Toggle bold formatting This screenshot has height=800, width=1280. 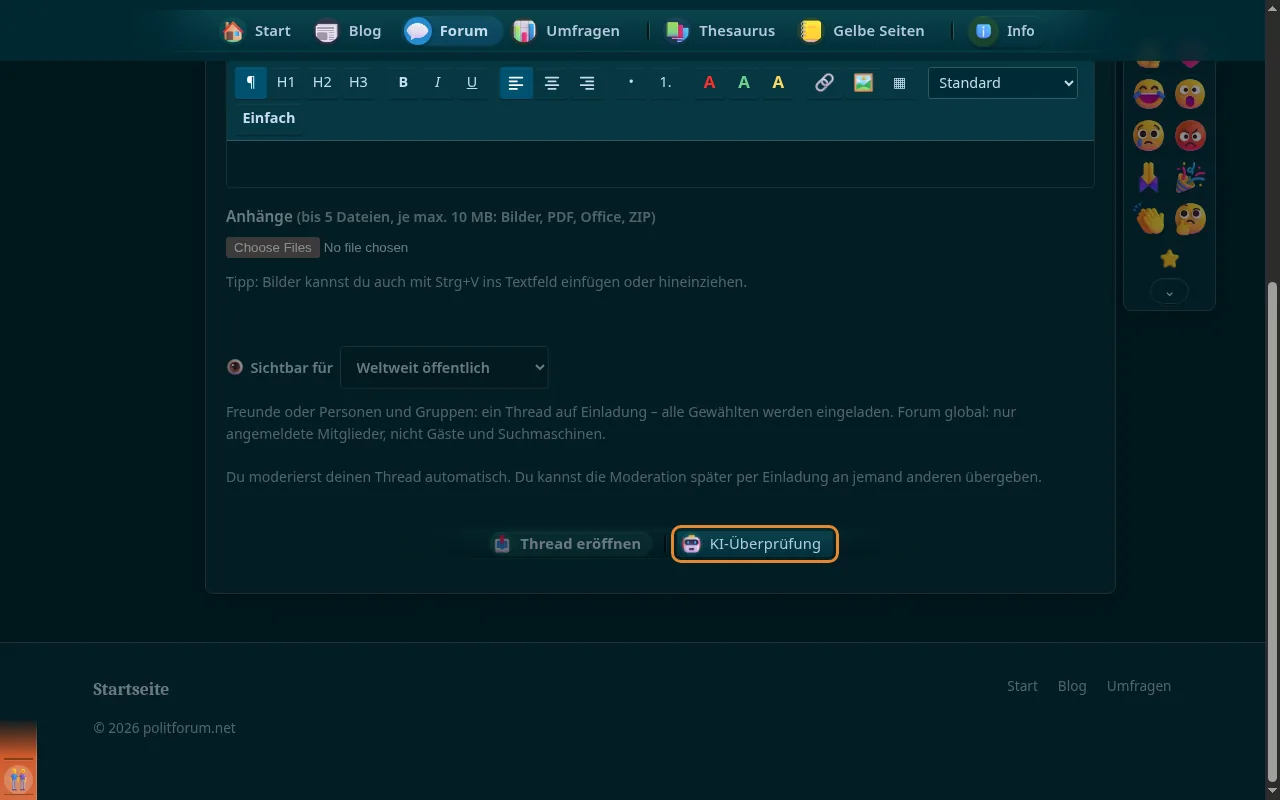coord(403,83)
